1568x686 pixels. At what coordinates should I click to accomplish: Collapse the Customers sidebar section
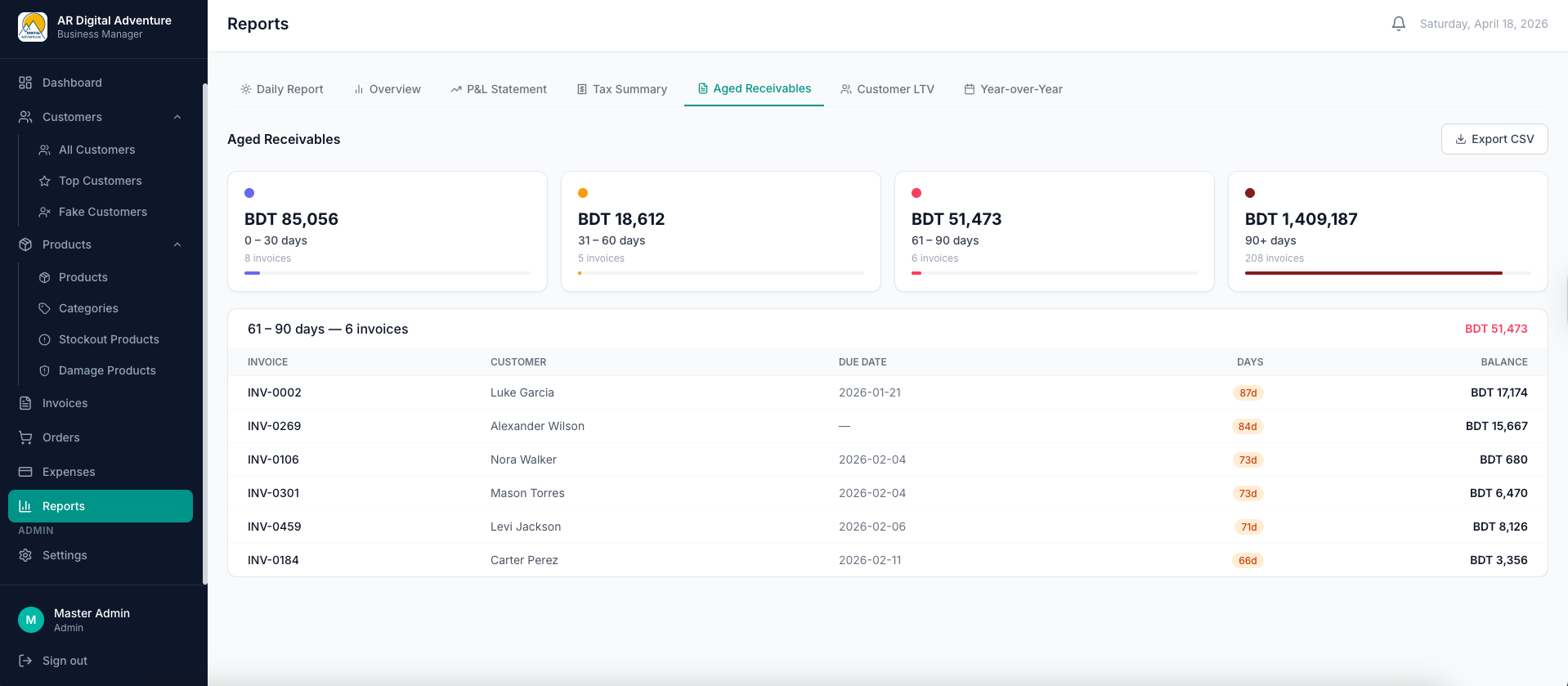(x=177, y=117)
